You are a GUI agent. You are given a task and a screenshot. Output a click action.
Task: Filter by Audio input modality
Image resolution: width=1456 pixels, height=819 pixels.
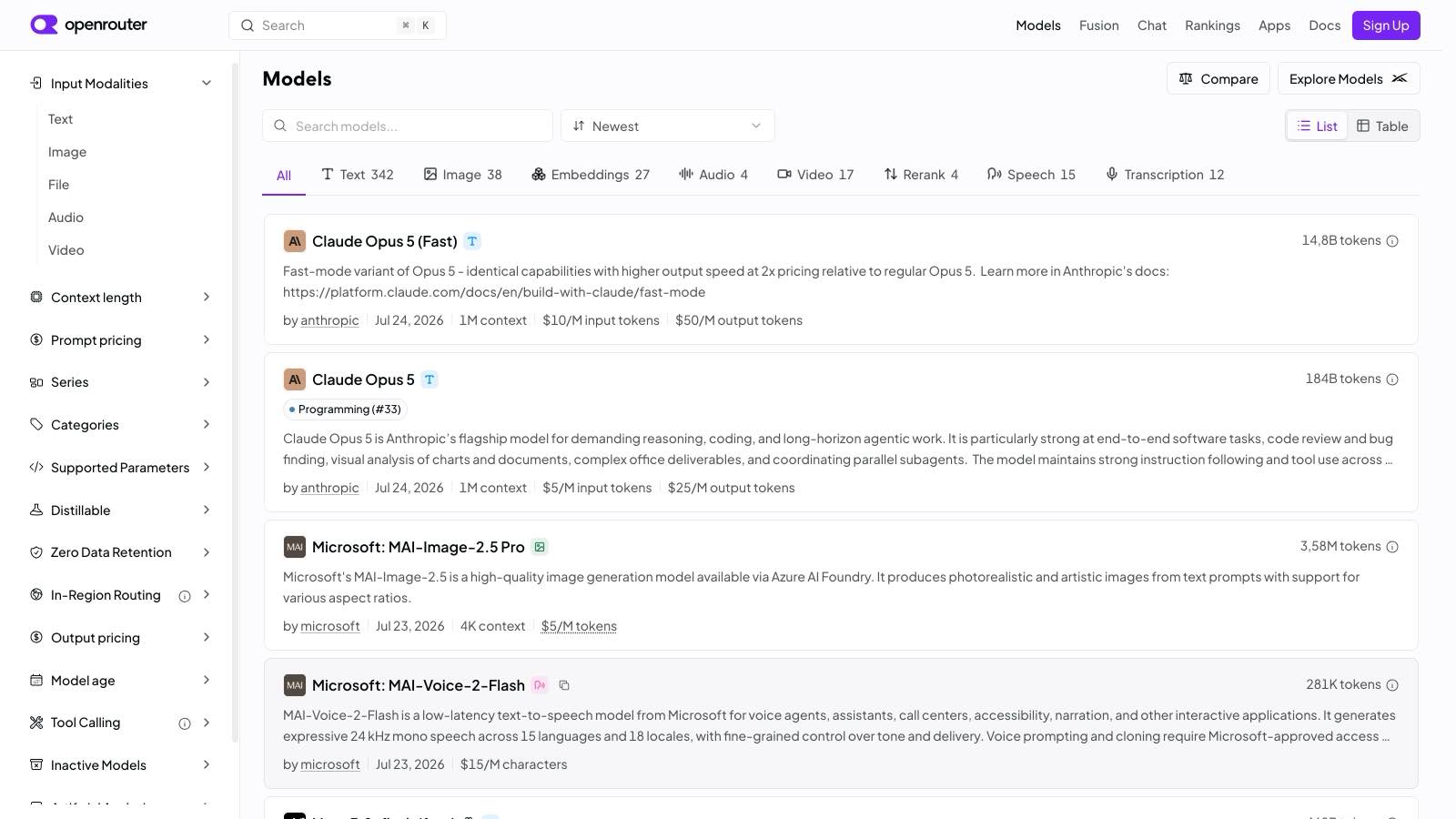(66, 217)
